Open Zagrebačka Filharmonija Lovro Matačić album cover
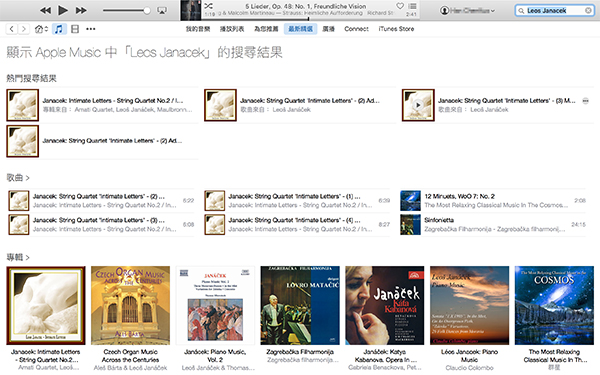Image resolution: width=600 pixels, height=375 pixels. coord(300,305)
